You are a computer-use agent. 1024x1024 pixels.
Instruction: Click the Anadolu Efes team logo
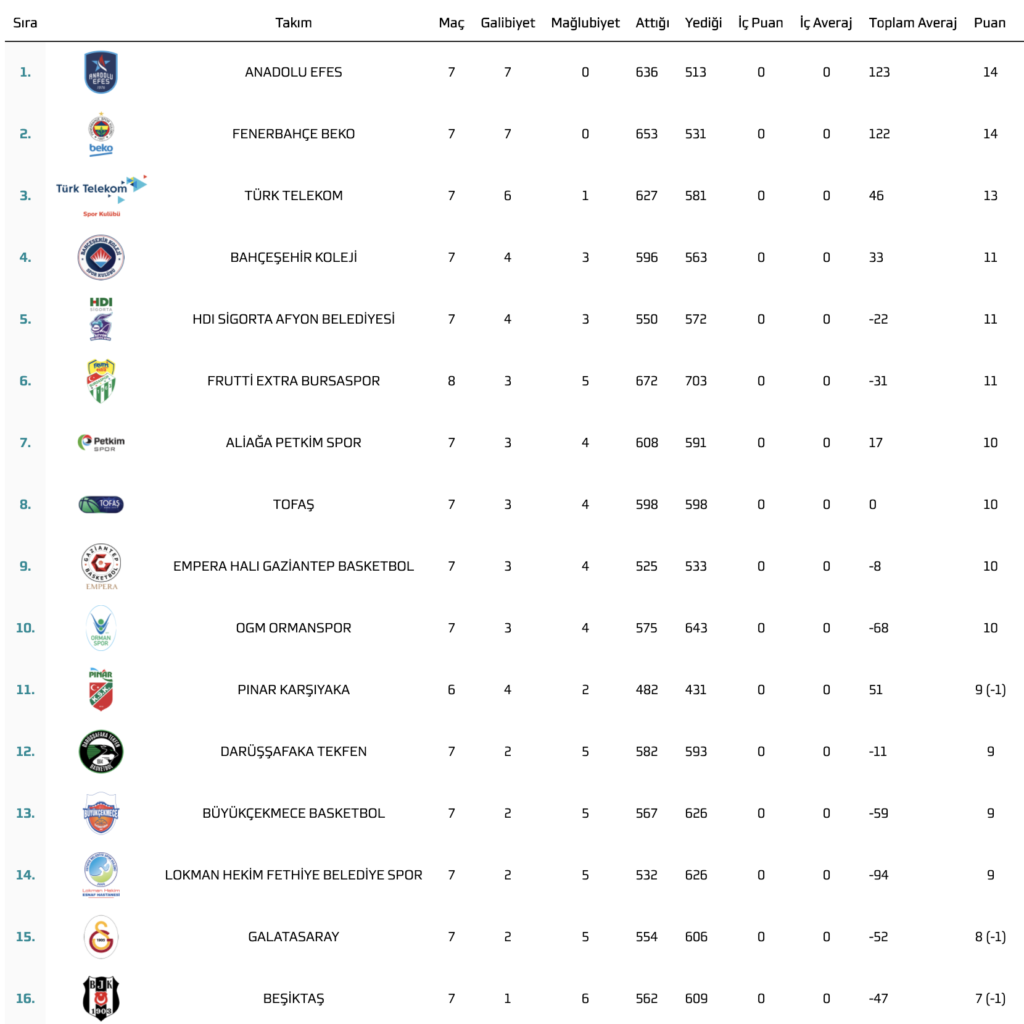click(101, 72)
